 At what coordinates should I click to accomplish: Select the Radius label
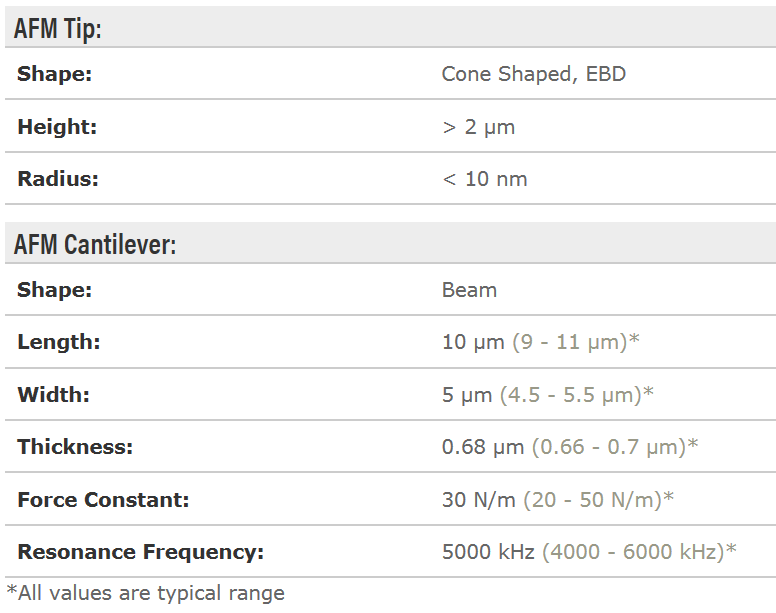tap(58, 180)
